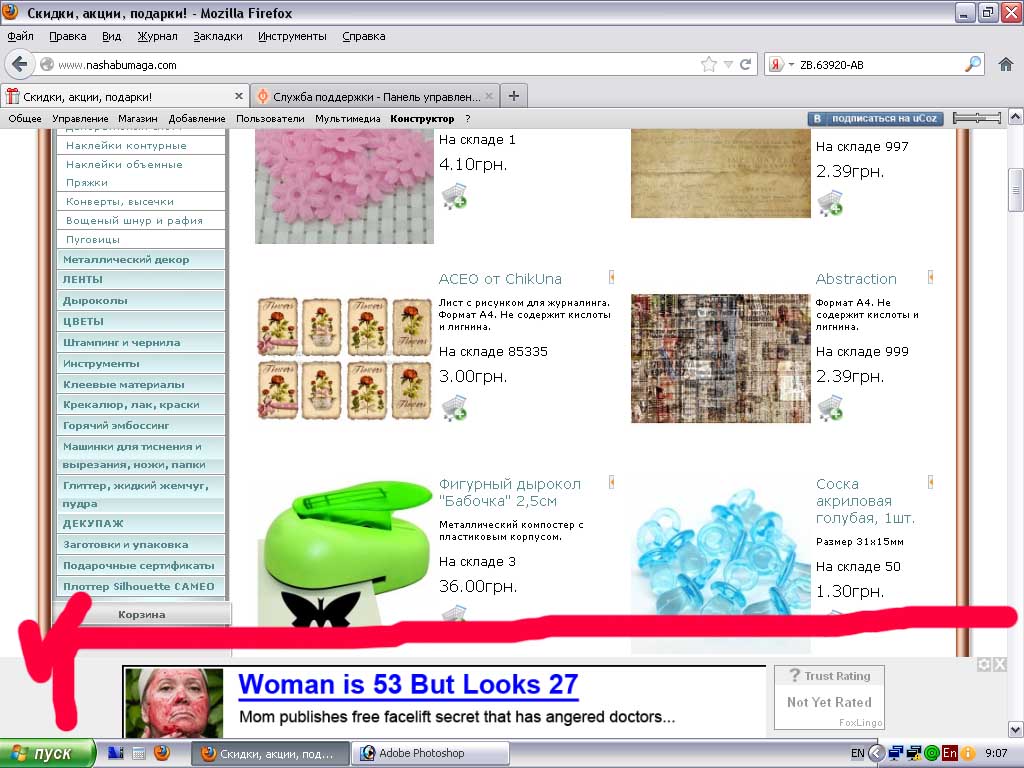Image resolution: width=1024 pixels, height=768 pixels.
Task: Open the Правка menu
Action: pyautogui.click(x=67, y=37)
